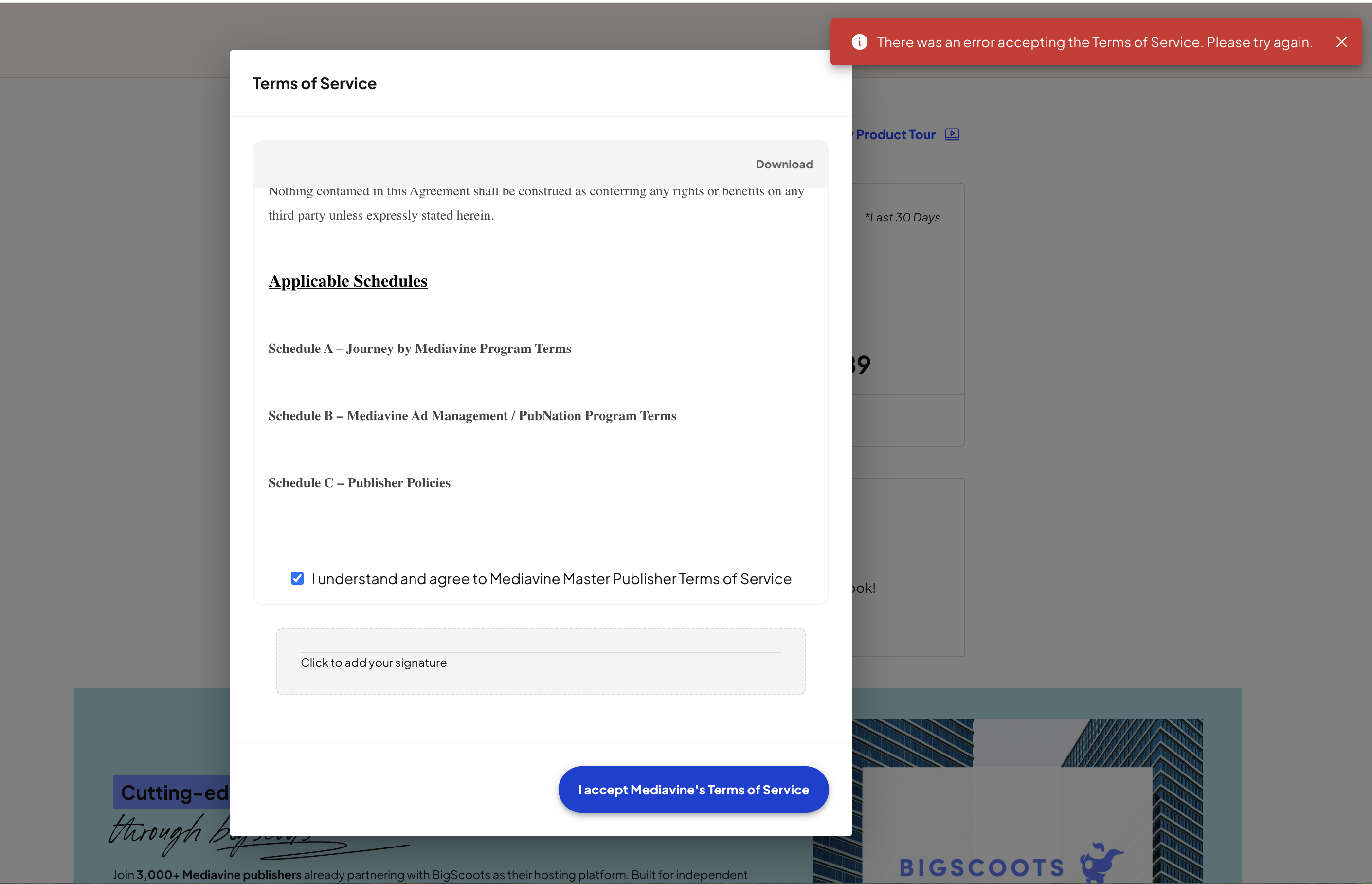Click the 3,000+ Mediavine publishers banner text
The image size is (1372, 884).
coord(218,875)
